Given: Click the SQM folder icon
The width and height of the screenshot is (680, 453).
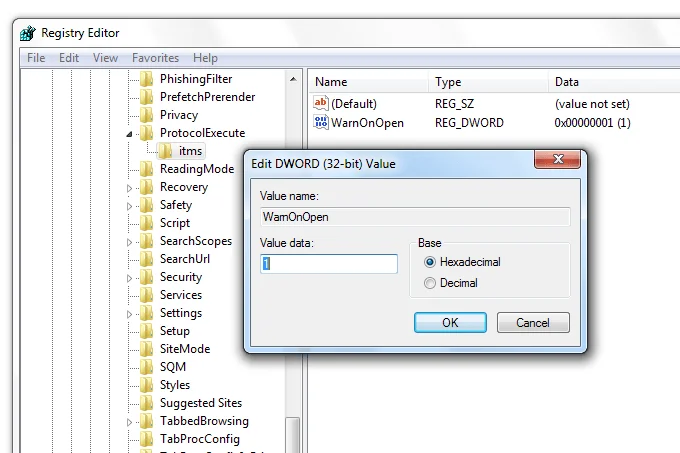Looking at the screenshot, I should (x=147, y=367).
